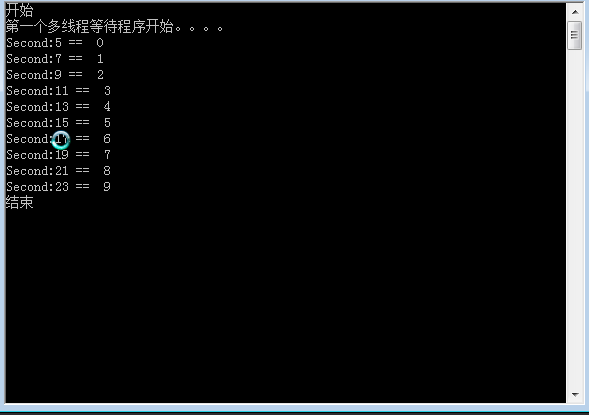The height and width of the screenshot is (415, 589).
Task: Click the blank black console area
Action: 285,300
